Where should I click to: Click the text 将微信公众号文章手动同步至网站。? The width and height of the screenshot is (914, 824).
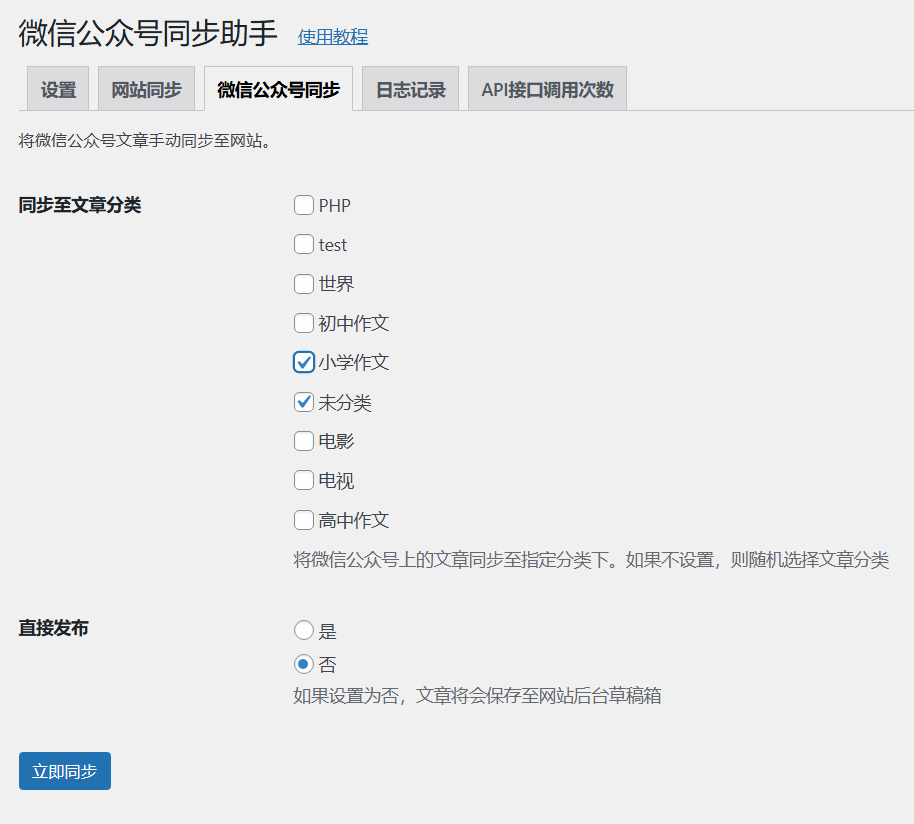point(146,141)
